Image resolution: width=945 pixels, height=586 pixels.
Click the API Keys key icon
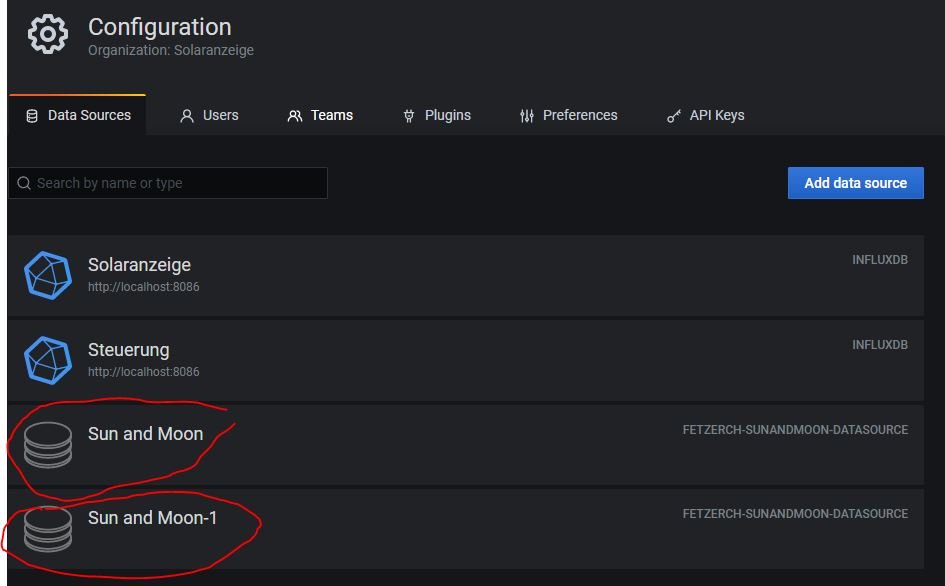674,116
